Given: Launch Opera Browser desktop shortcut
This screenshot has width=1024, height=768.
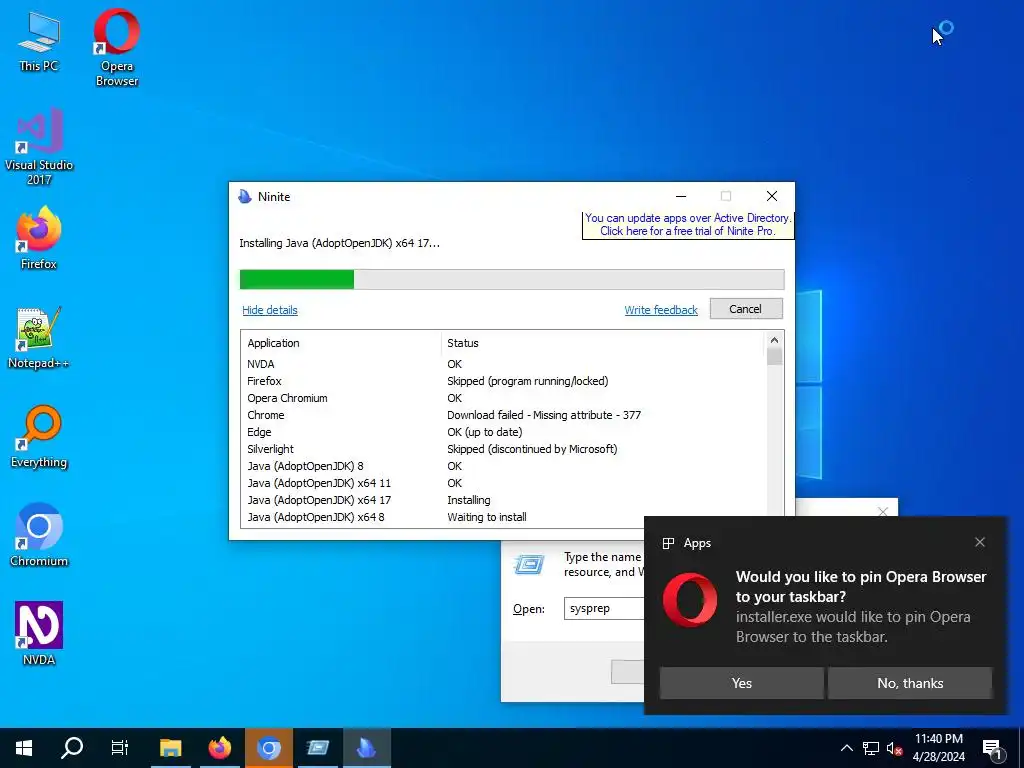Looking at the screenshot, I should (x=116, y=47).
